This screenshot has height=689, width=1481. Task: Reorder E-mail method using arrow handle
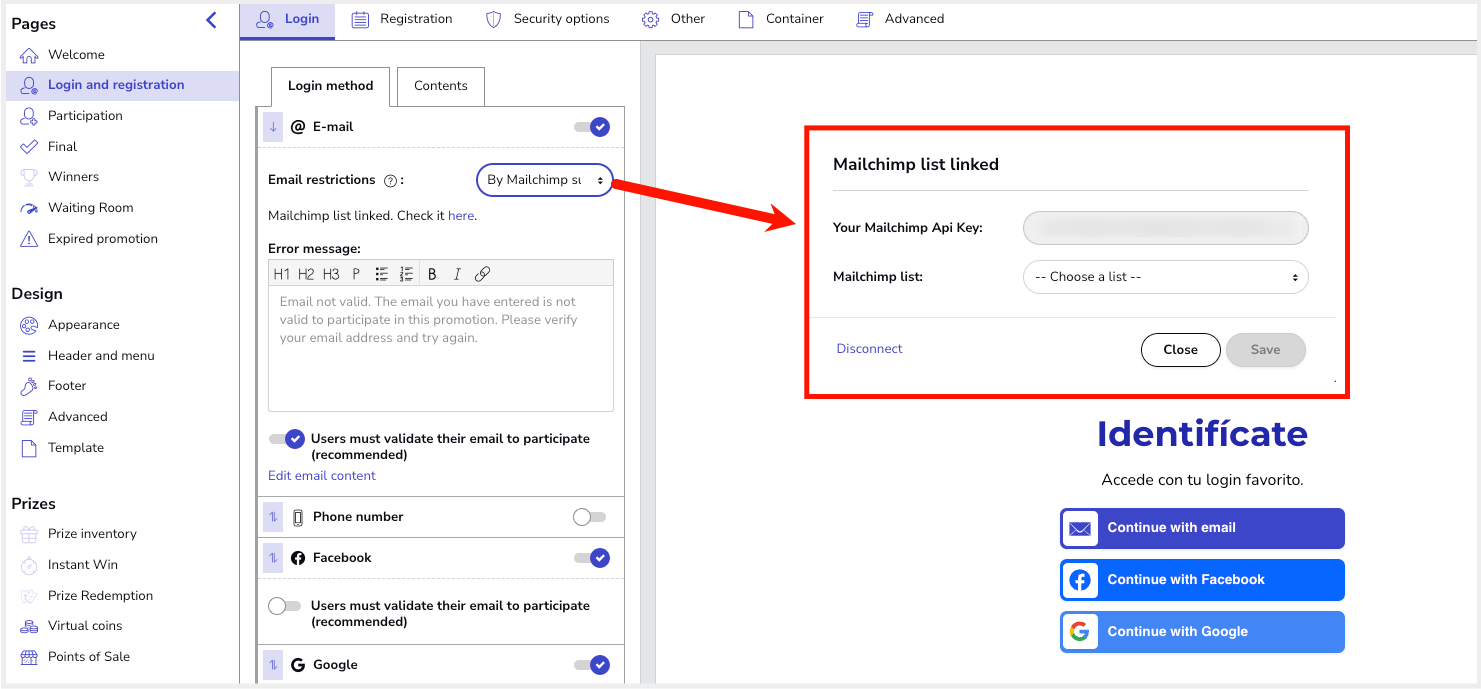point(273,127)
